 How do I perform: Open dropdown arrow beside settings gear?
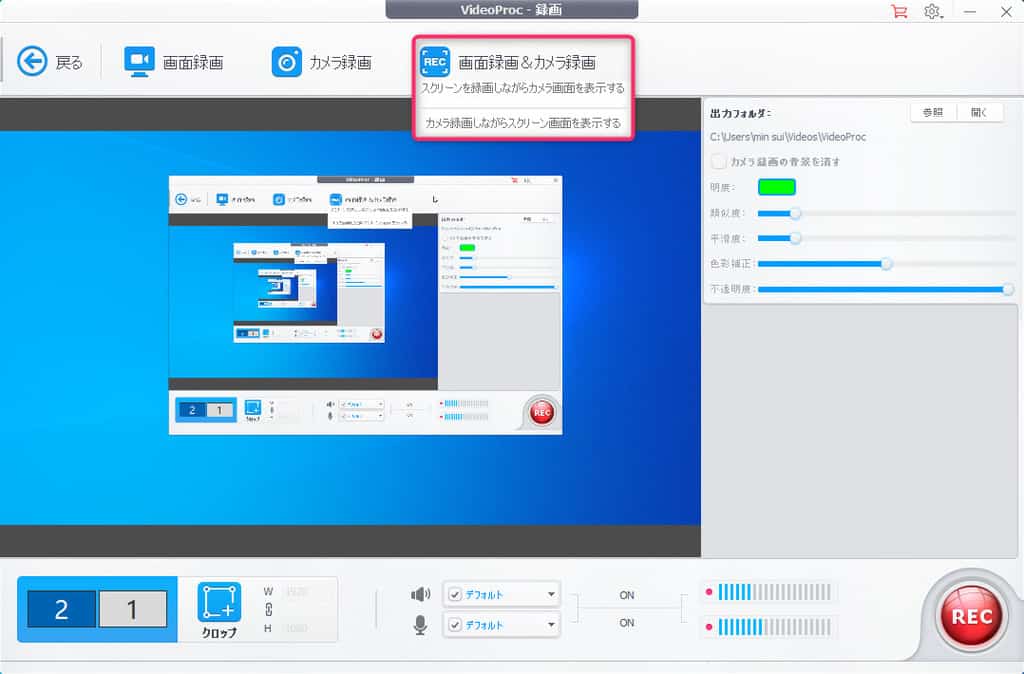tap(948, 13)
